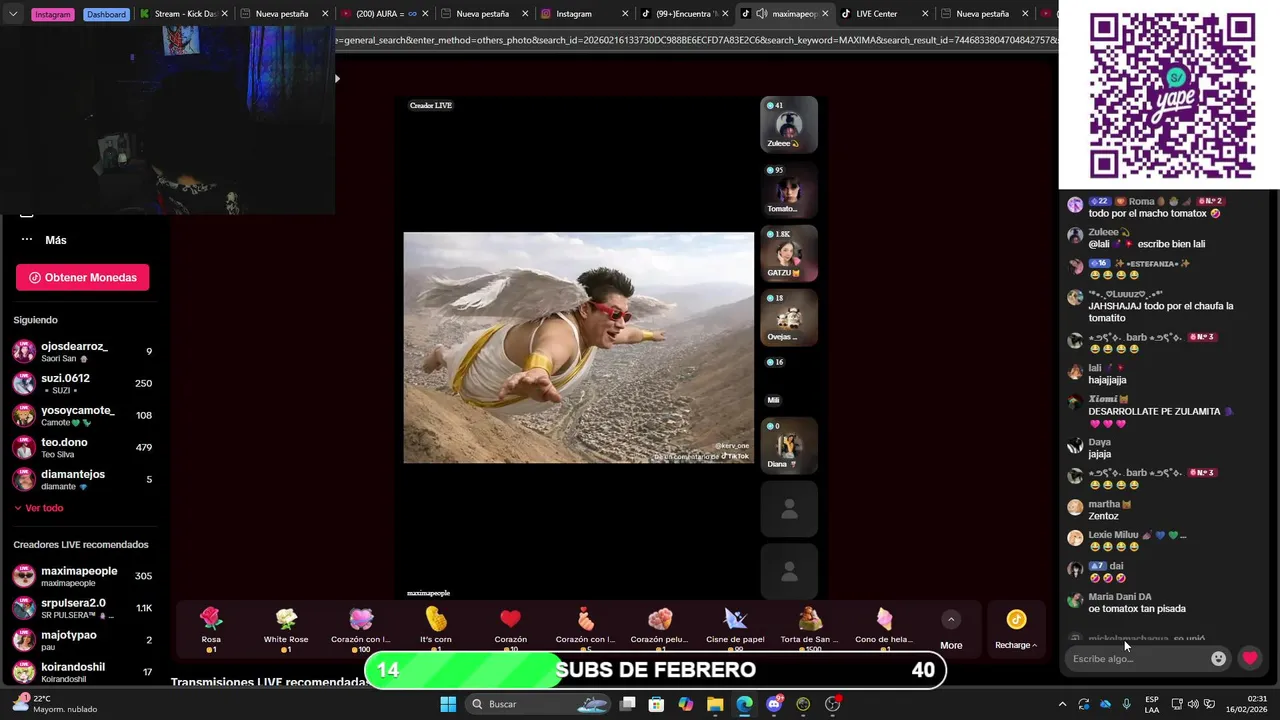
Task: Mute the maximapeople tab audio
Action: [762, 14]
